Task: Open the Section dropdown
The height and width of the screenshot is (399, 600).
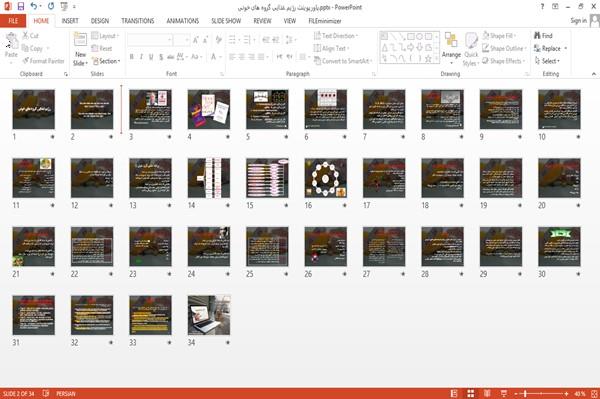Action: pos(106,61)
